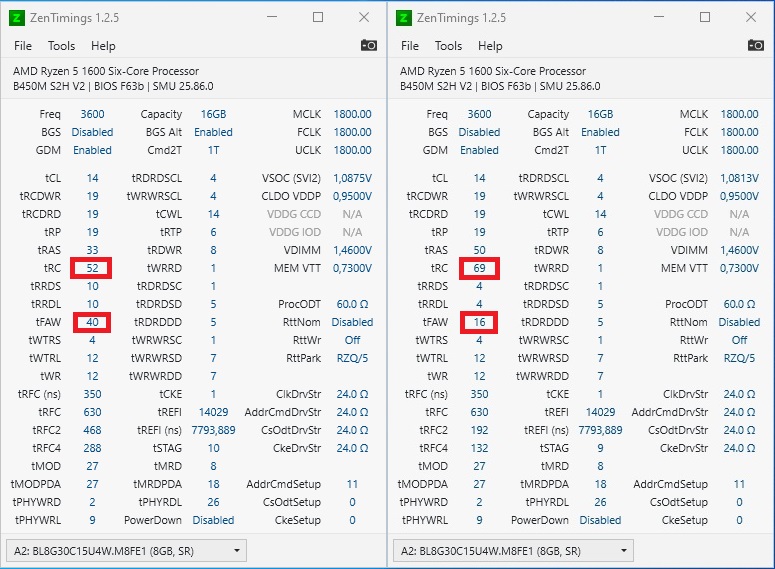The width and height of the screenshot is (775, 569).
Task: Click the tRFC2 value 468 in the left window
Action: (92, 430)
